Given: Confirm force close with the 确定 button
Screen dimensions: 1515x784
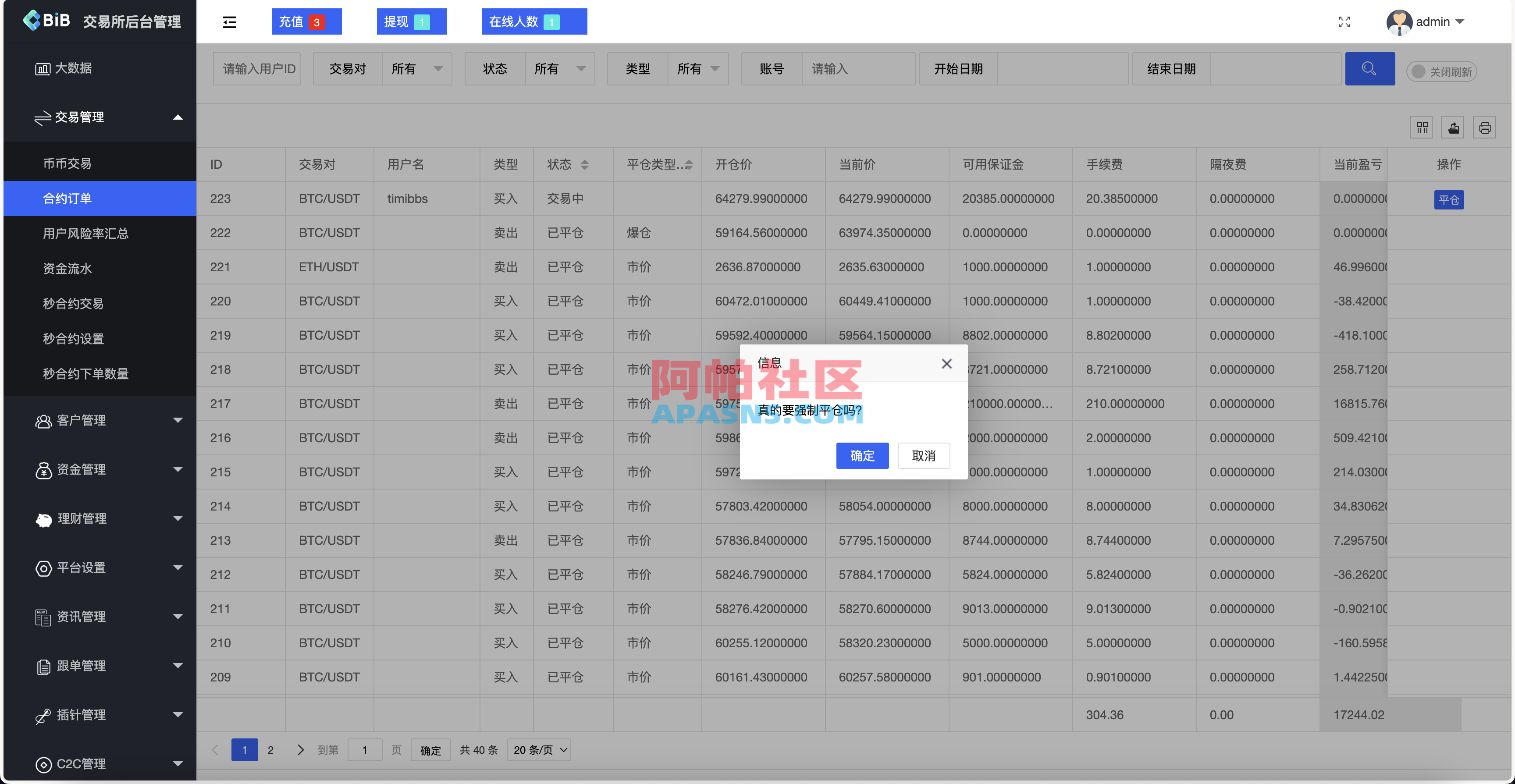Looking at the screenshot, I should [862, 456].
